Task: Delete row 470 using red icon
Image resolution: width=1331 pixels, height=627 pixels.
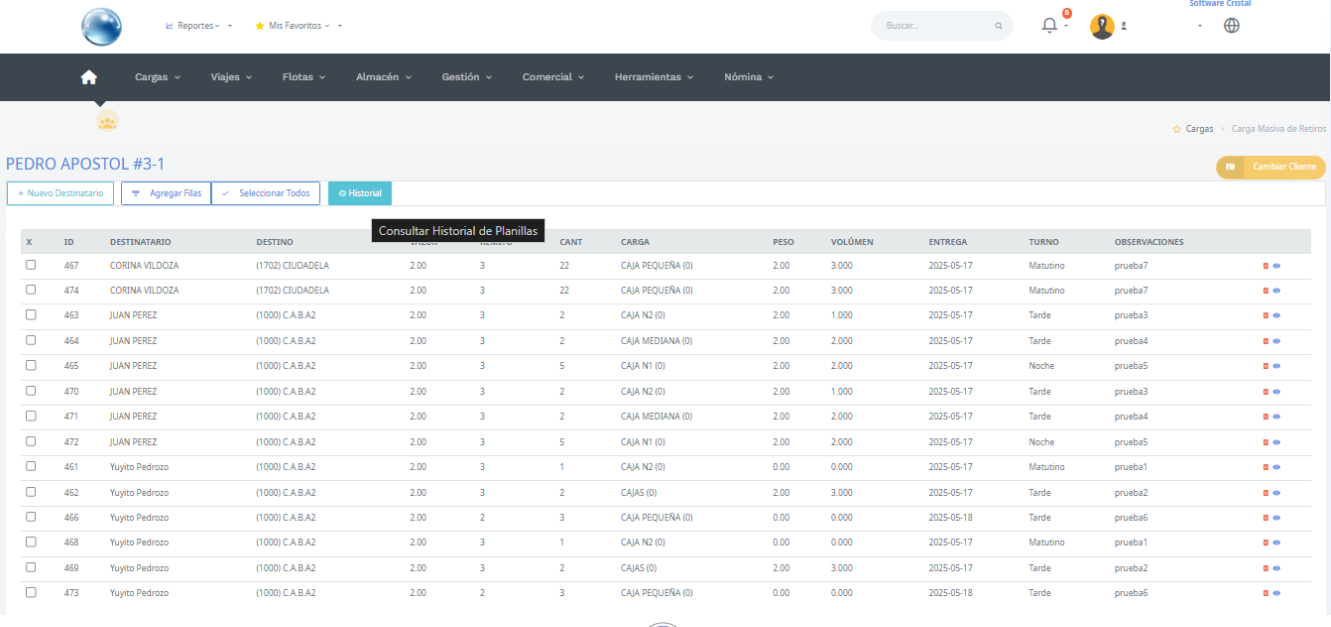Action: tap(1265, 391)
